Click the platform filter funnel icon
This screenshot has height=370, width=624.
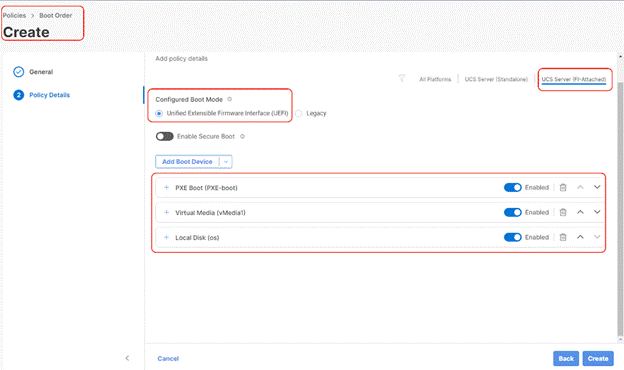click(402, 78)
